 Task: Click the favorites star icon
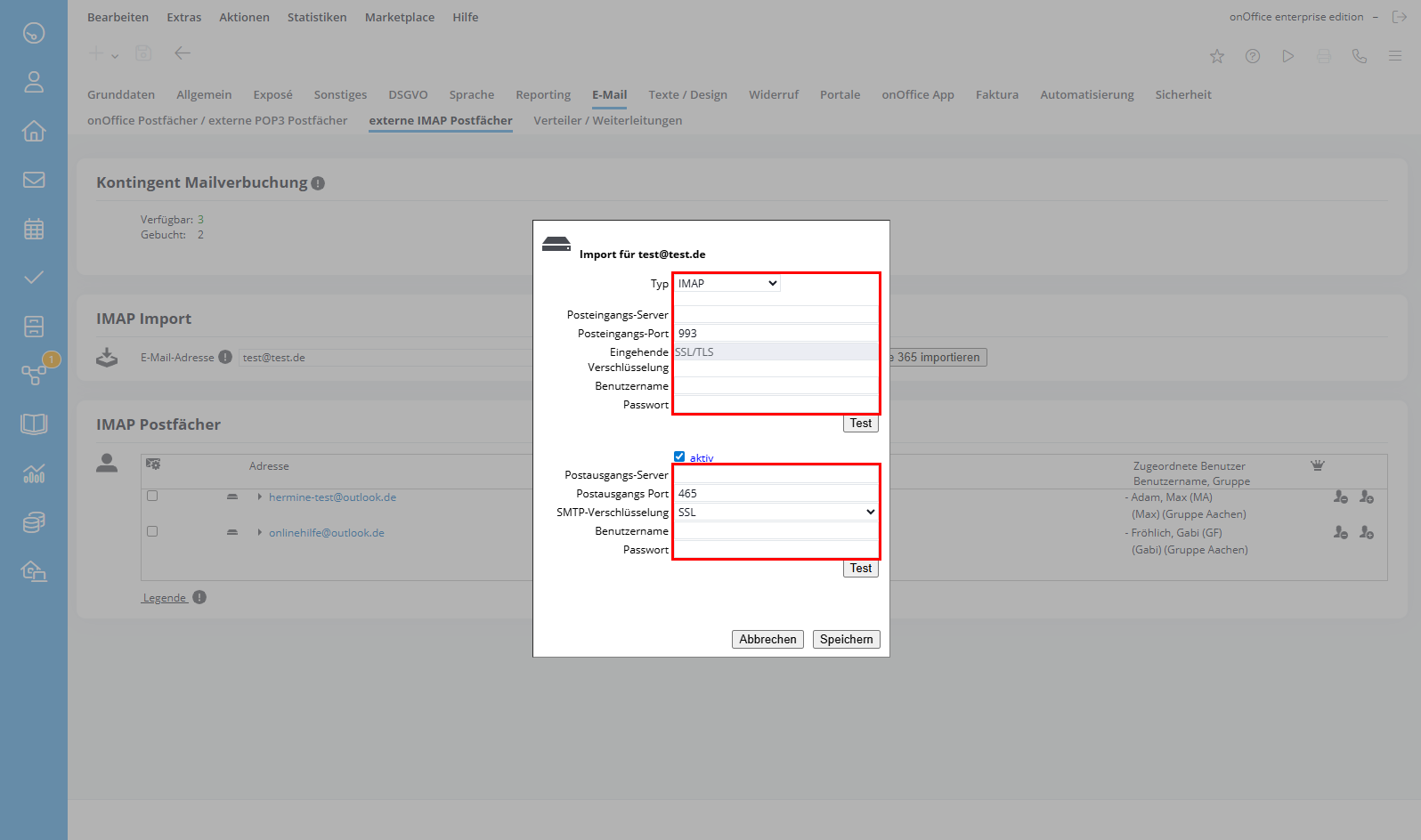1217,56
